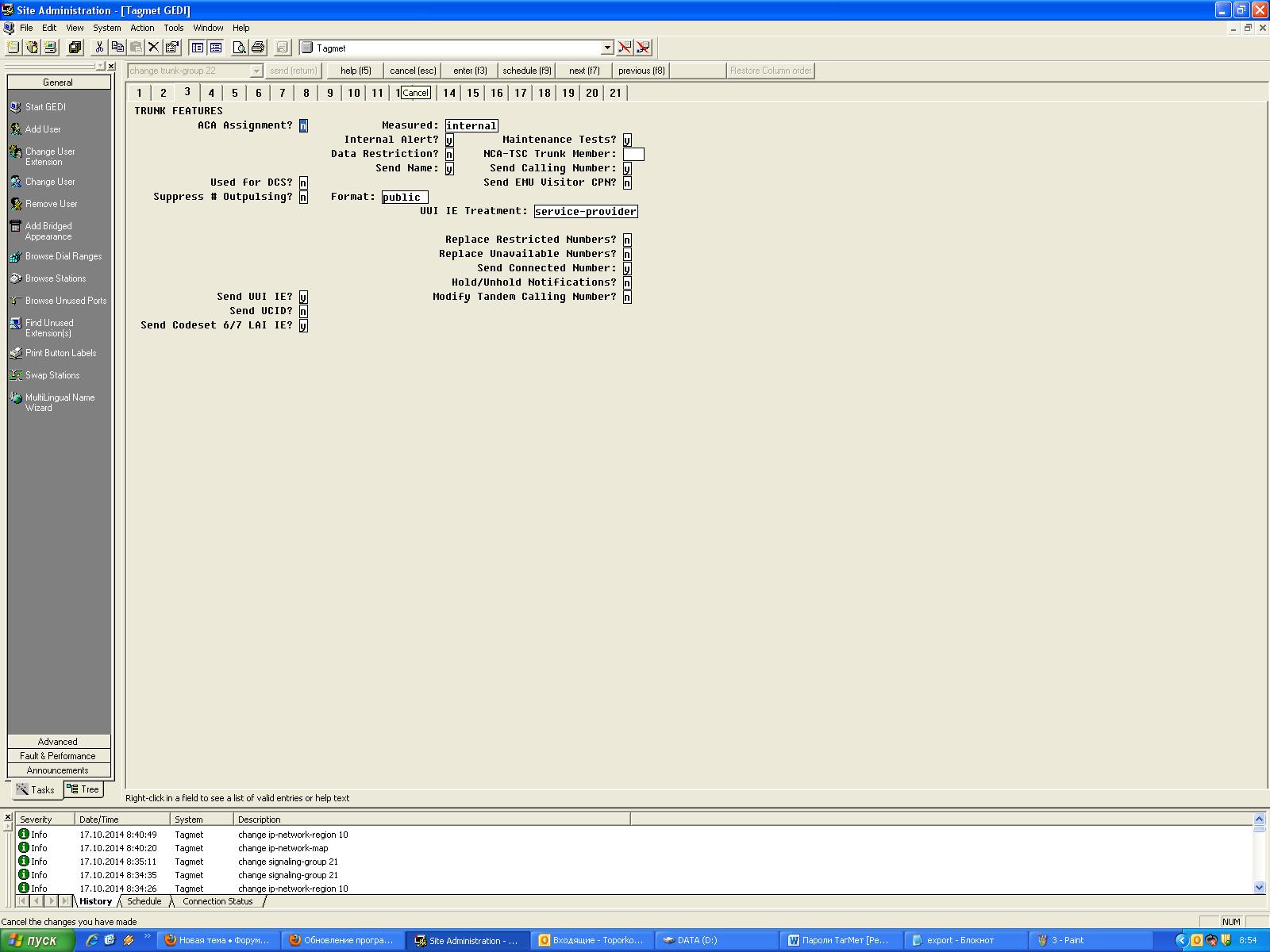The height and width of the screenshot is (952, 1270).
Task: Click the help (f5) button
Action: [356, 71]
